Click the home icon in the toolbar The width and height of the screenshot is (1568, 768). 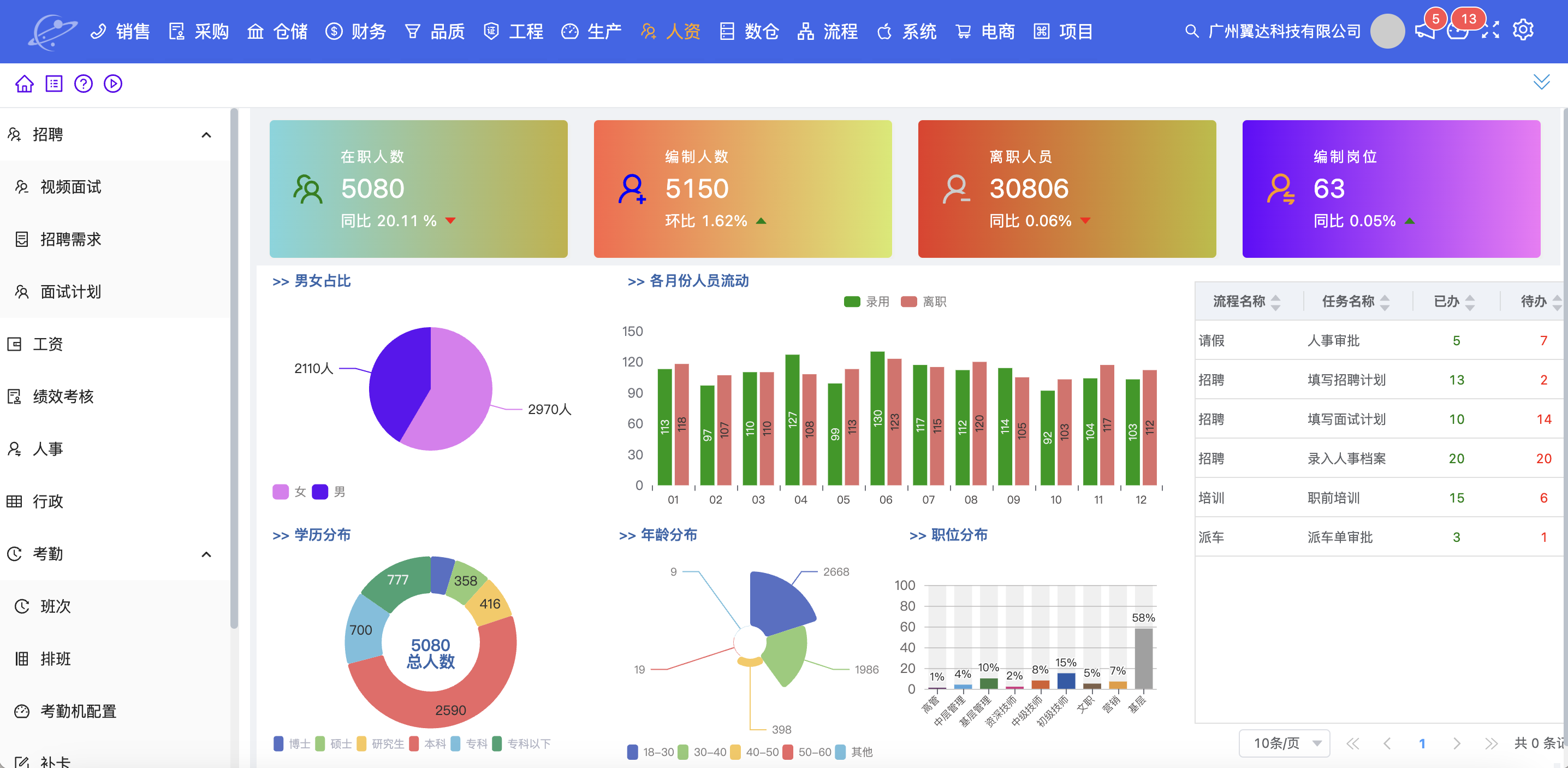pos(25,84)
